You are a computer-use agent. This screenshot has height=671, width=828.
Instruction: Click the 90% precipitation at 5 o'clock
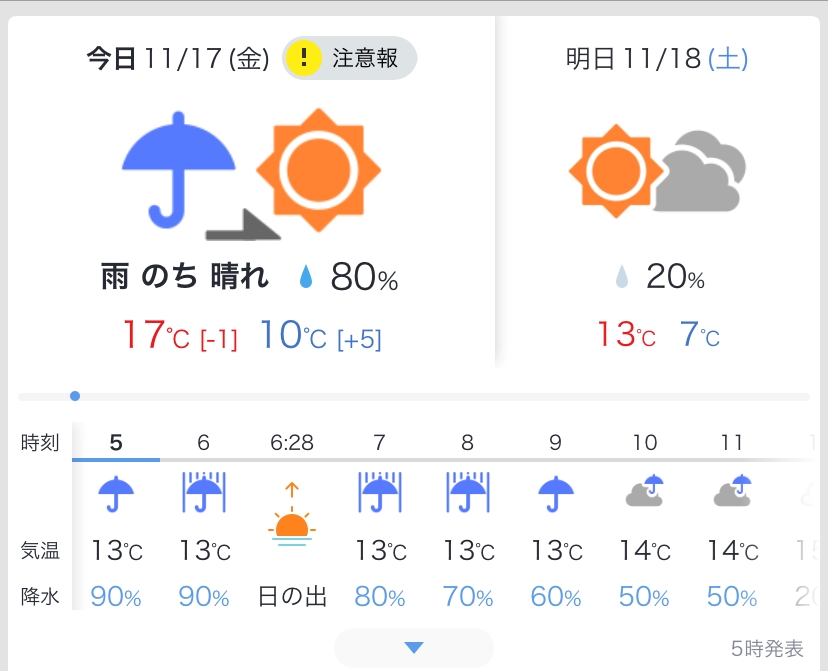point(116,597)
